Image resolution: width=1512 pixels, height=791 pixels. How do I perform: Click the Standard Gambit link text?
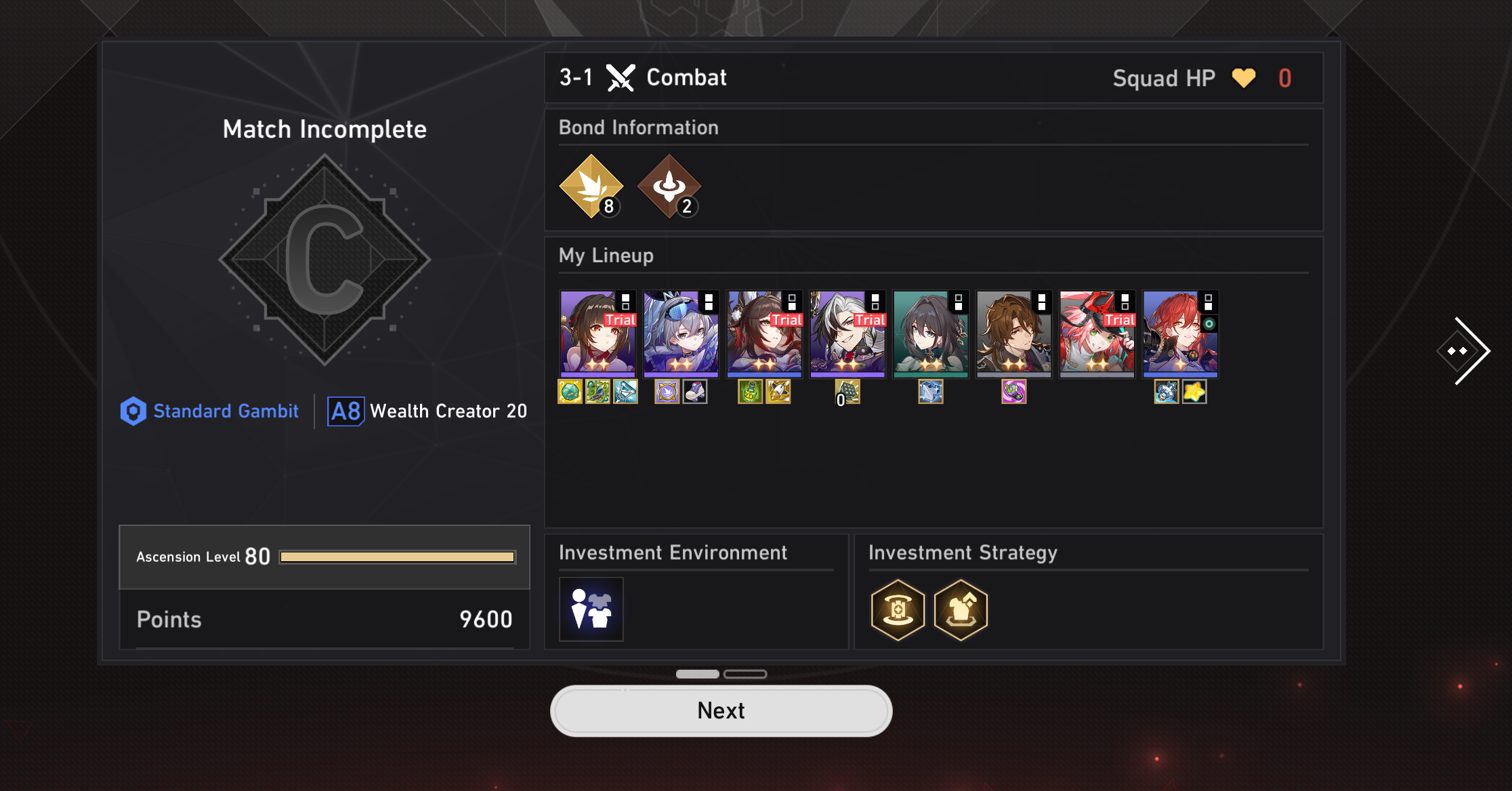coord(226,411)
